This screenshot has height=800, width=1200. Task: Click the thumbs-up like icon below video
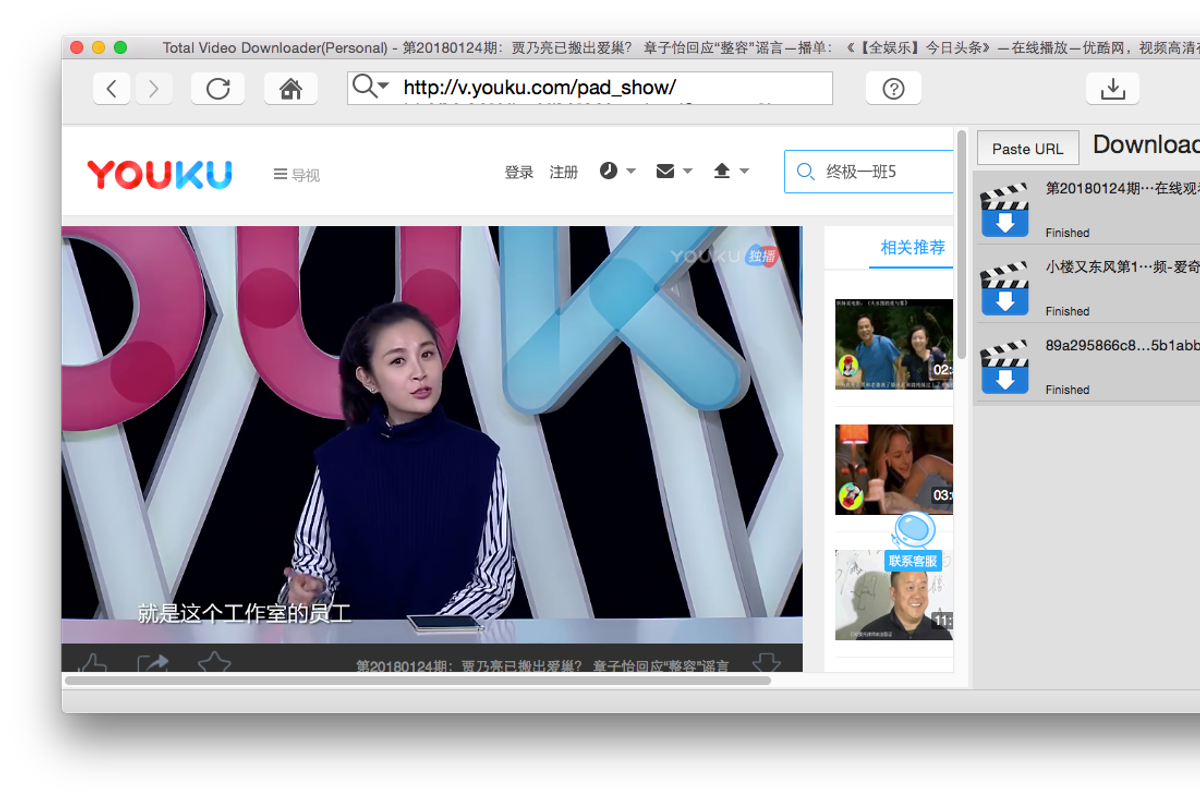92,664
